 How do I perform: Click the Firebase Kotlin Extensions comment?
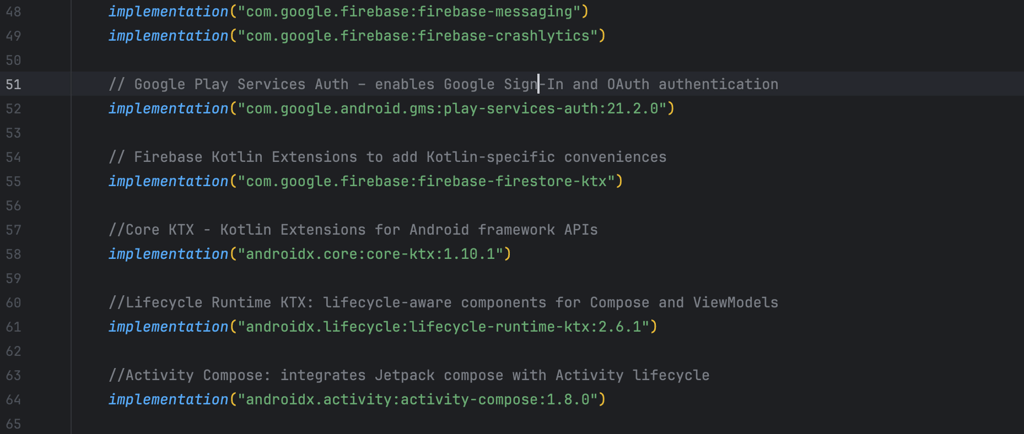click(x=387, y=157)
